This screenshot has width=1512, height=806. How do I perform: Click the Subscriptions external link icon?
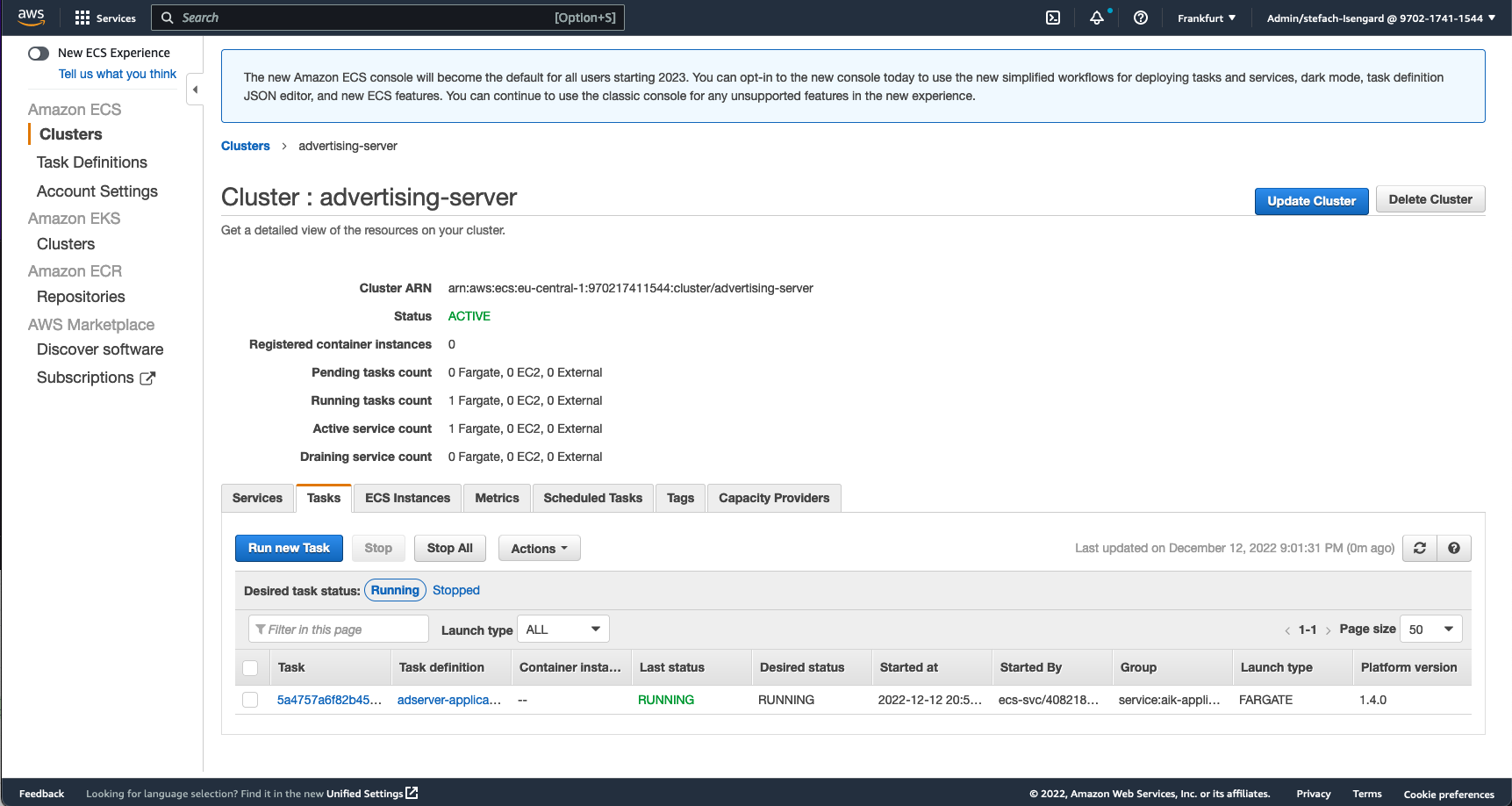tap(147, 378)
